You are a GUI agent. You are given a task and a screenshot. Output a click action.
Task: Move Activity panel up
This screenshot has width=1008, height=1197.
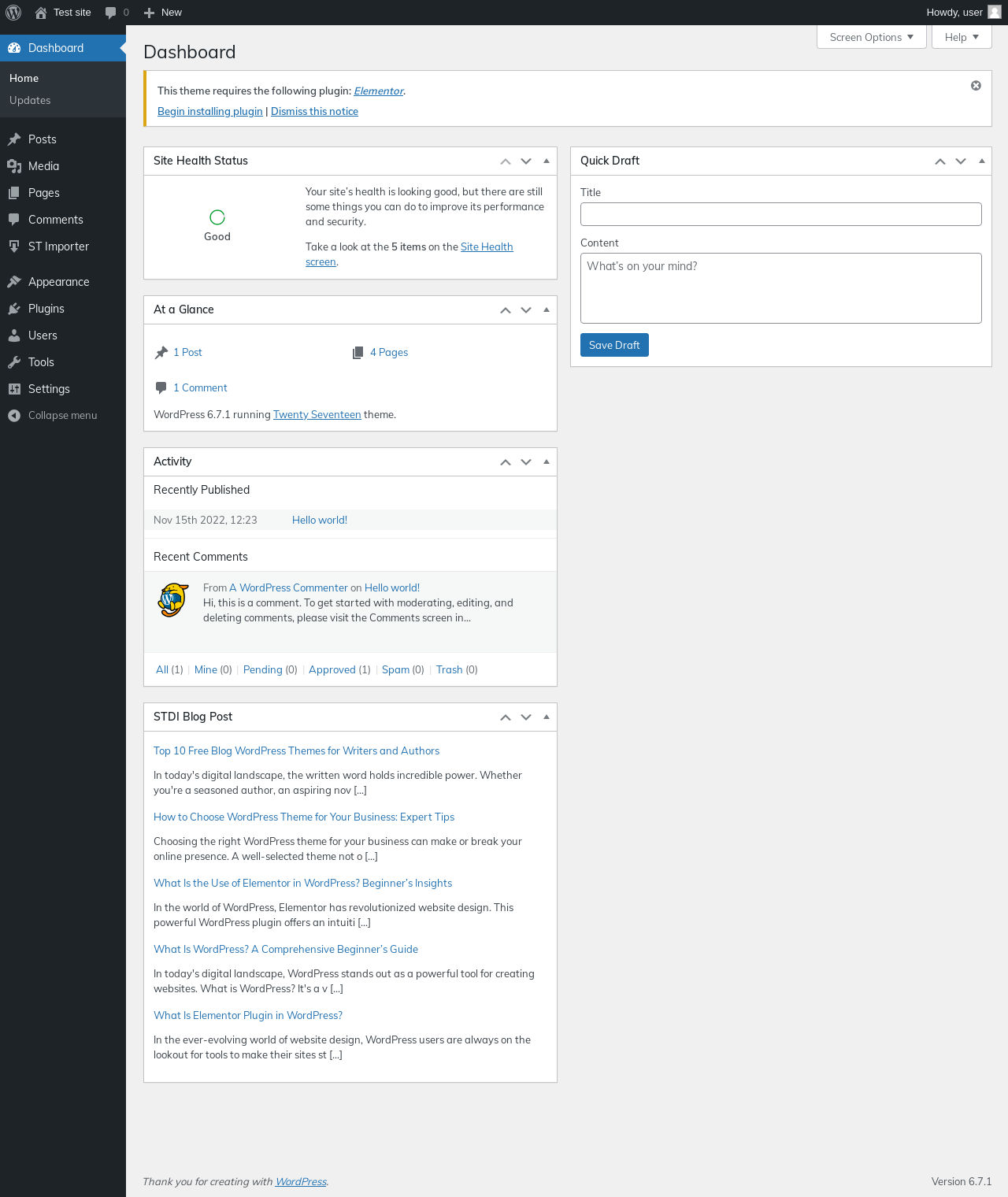pyautogui.click(x=506, y=462)
